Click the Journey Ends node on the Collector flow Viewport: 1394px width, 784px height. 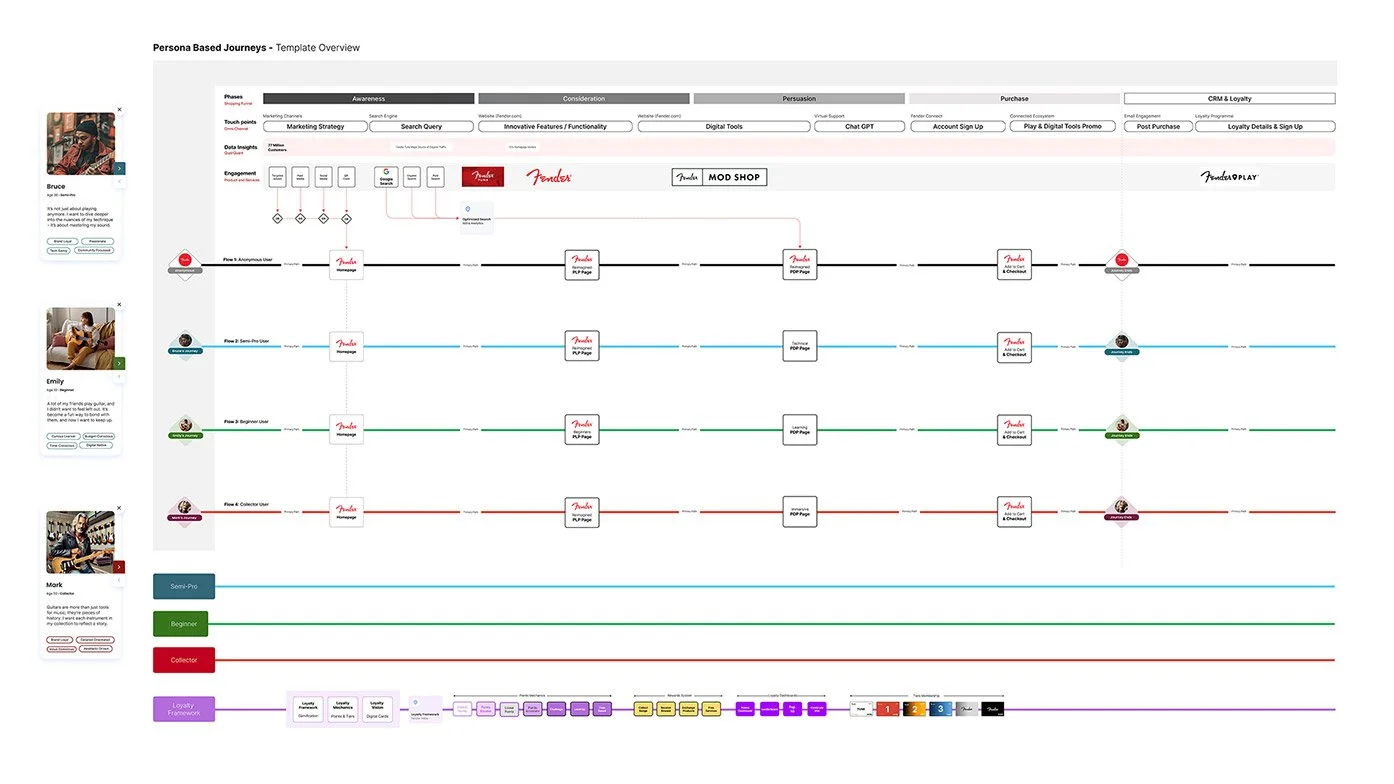click(1122, 510)
